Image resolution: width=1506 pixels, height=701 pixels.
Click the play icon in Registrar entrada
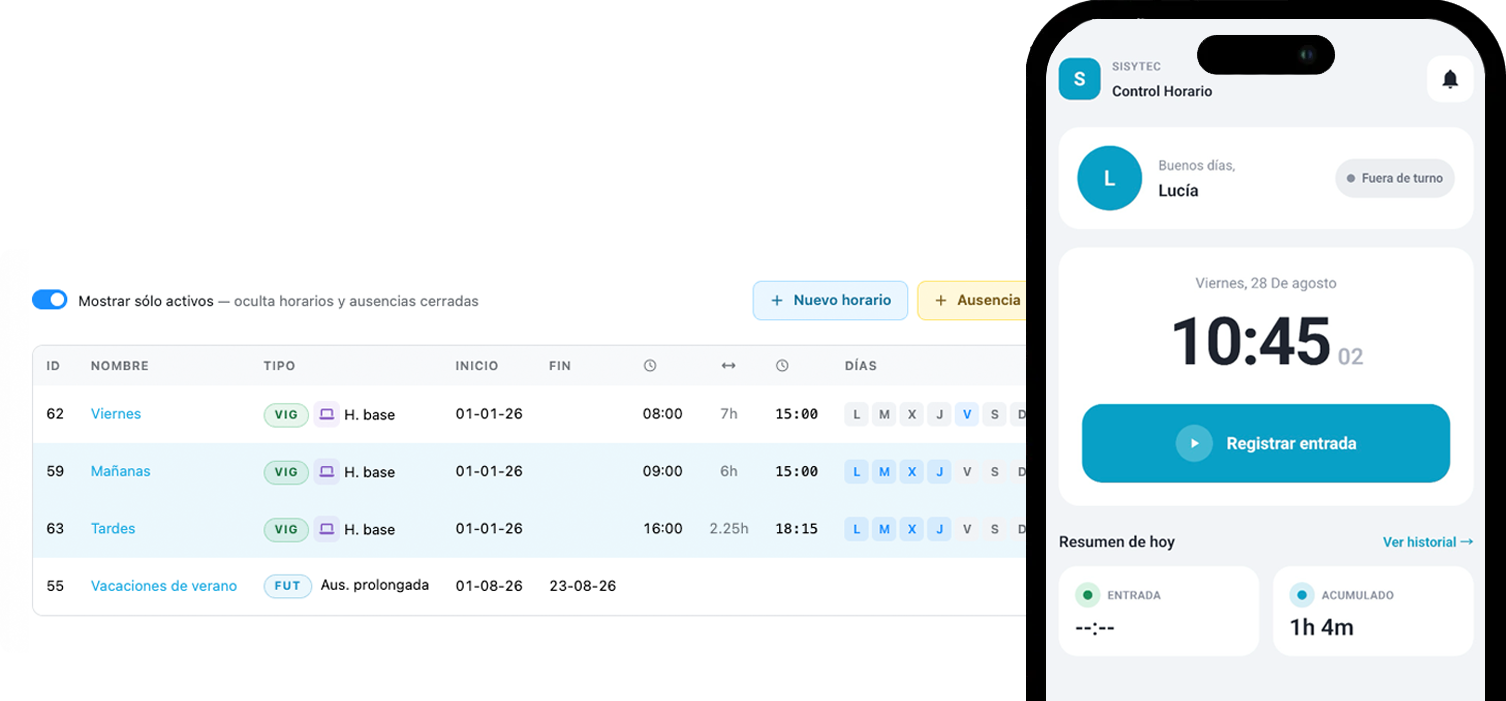1194,443
